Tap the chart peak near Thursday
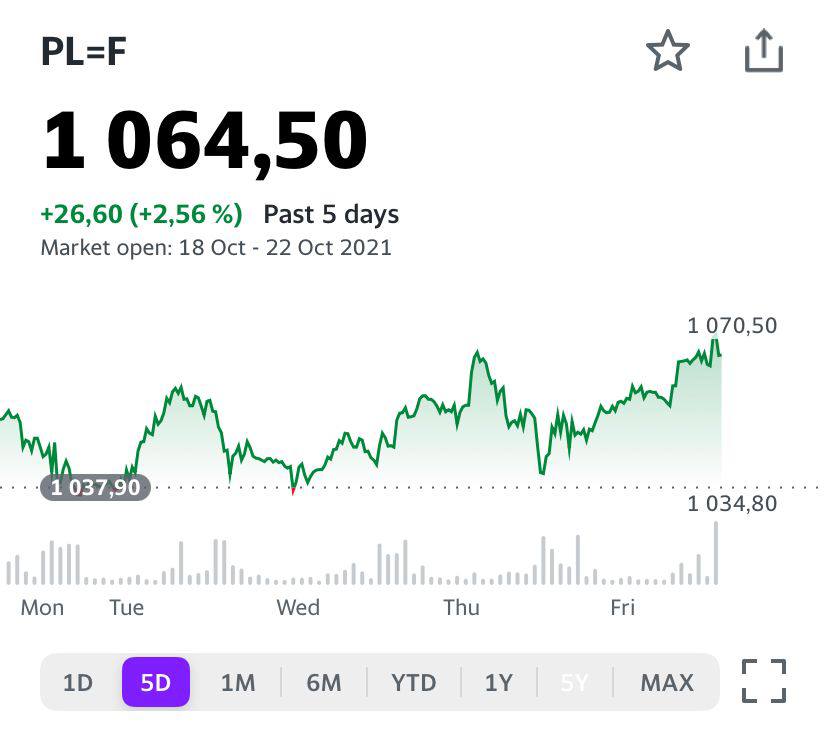Viewport: 828px width, 733px height. click(x=477, y=353)
